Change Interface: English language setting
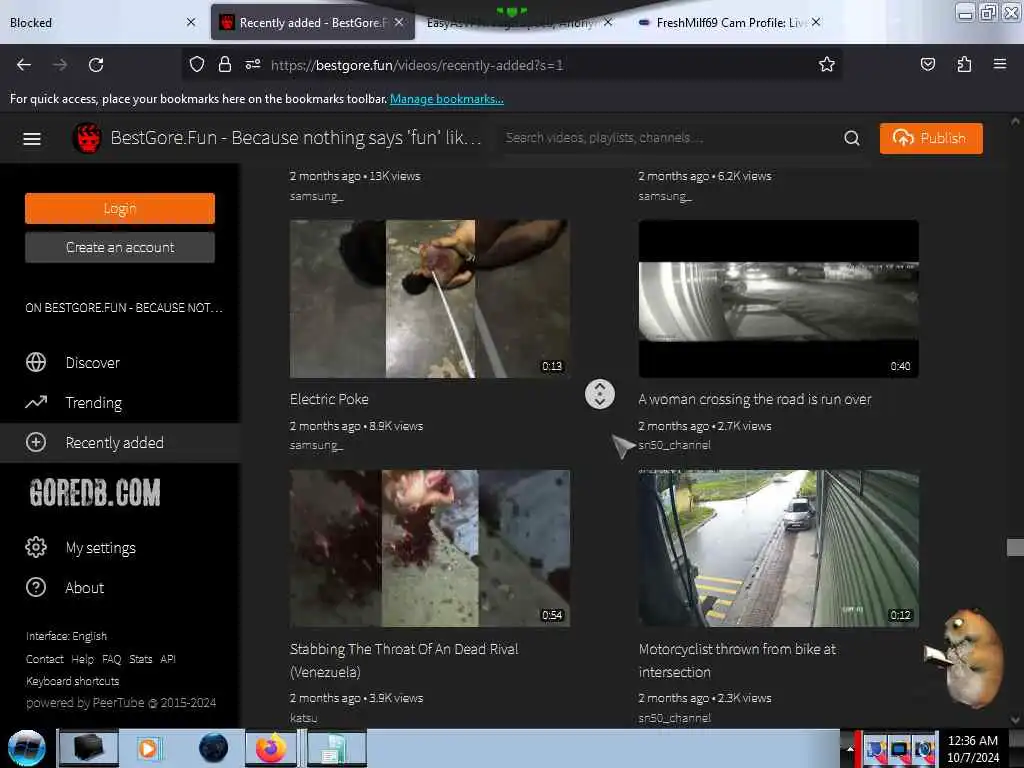 pos(66,636)
